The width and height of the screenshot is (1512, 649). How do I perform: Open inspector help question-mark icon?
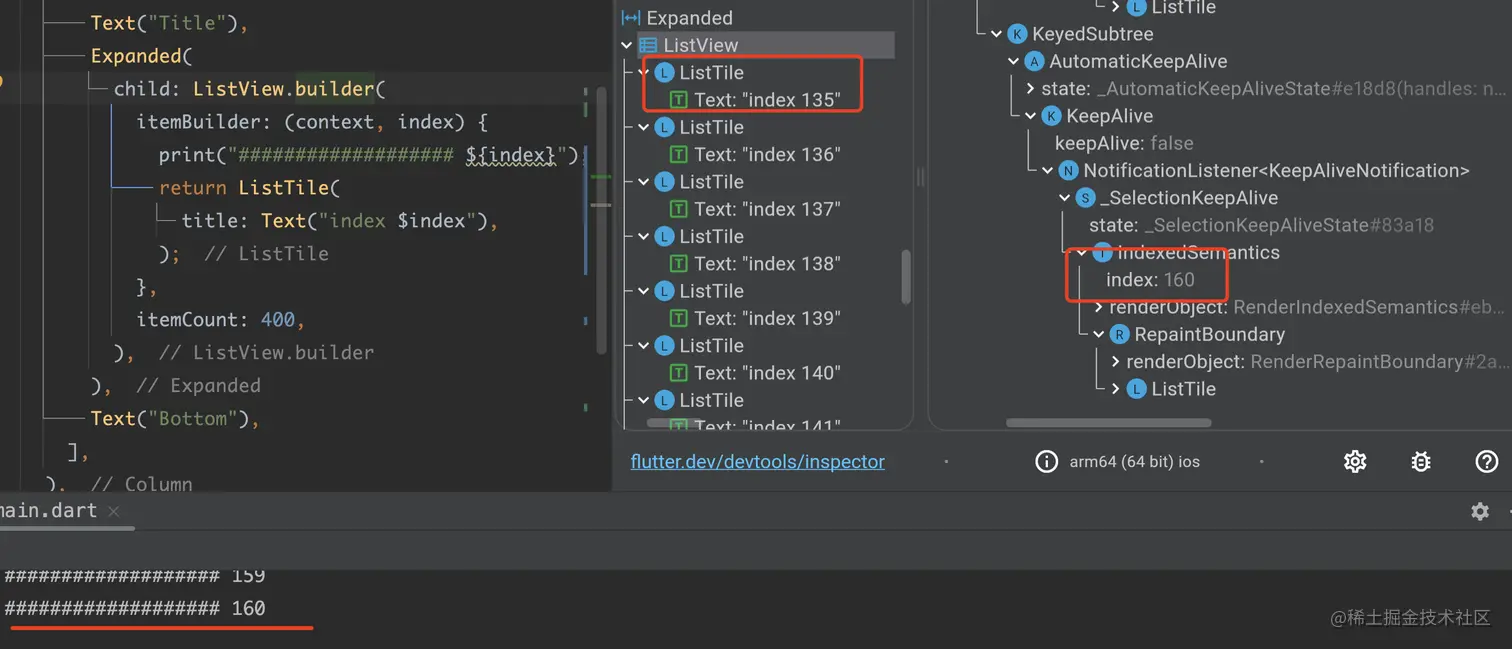1487,461
